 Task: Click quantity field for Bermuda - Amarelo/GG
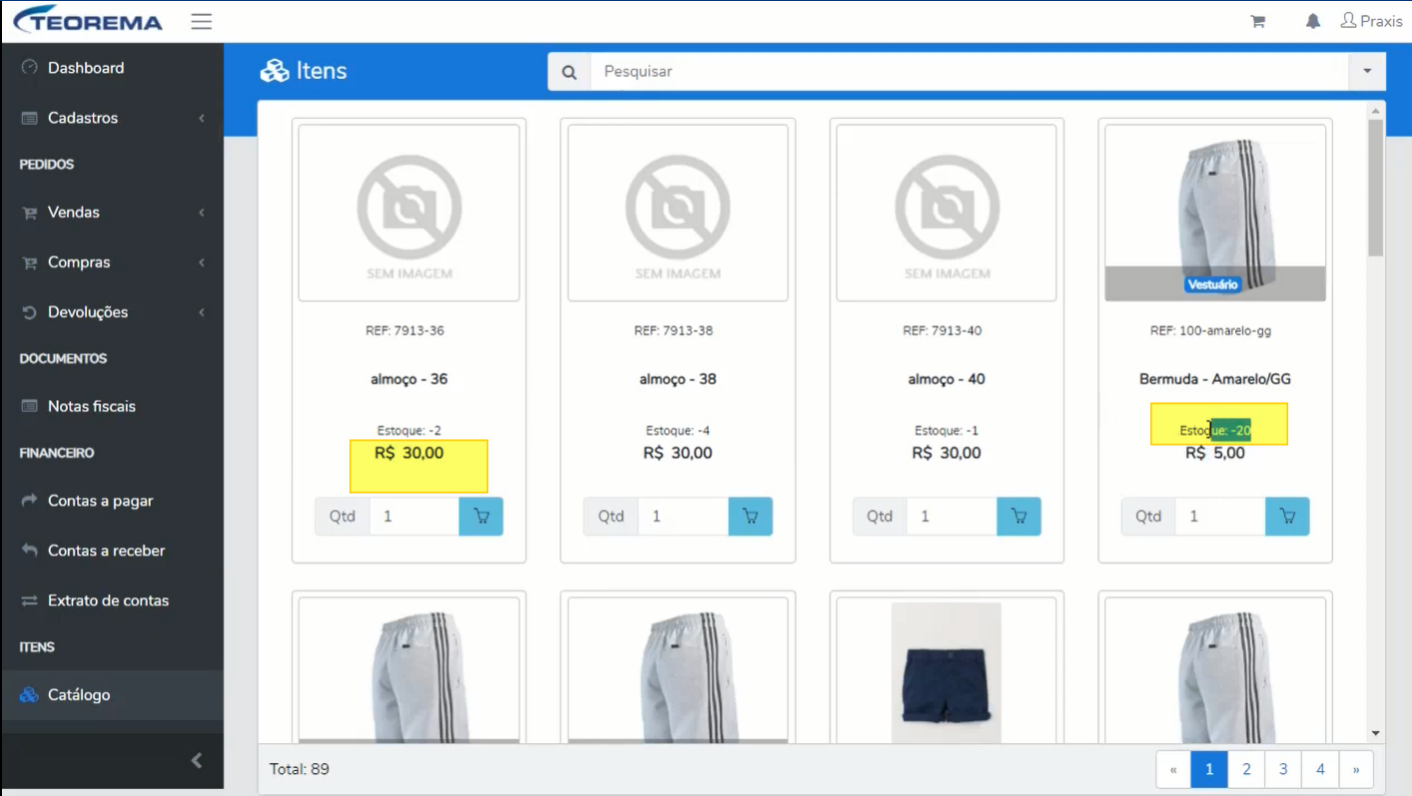click(1220, 516)
